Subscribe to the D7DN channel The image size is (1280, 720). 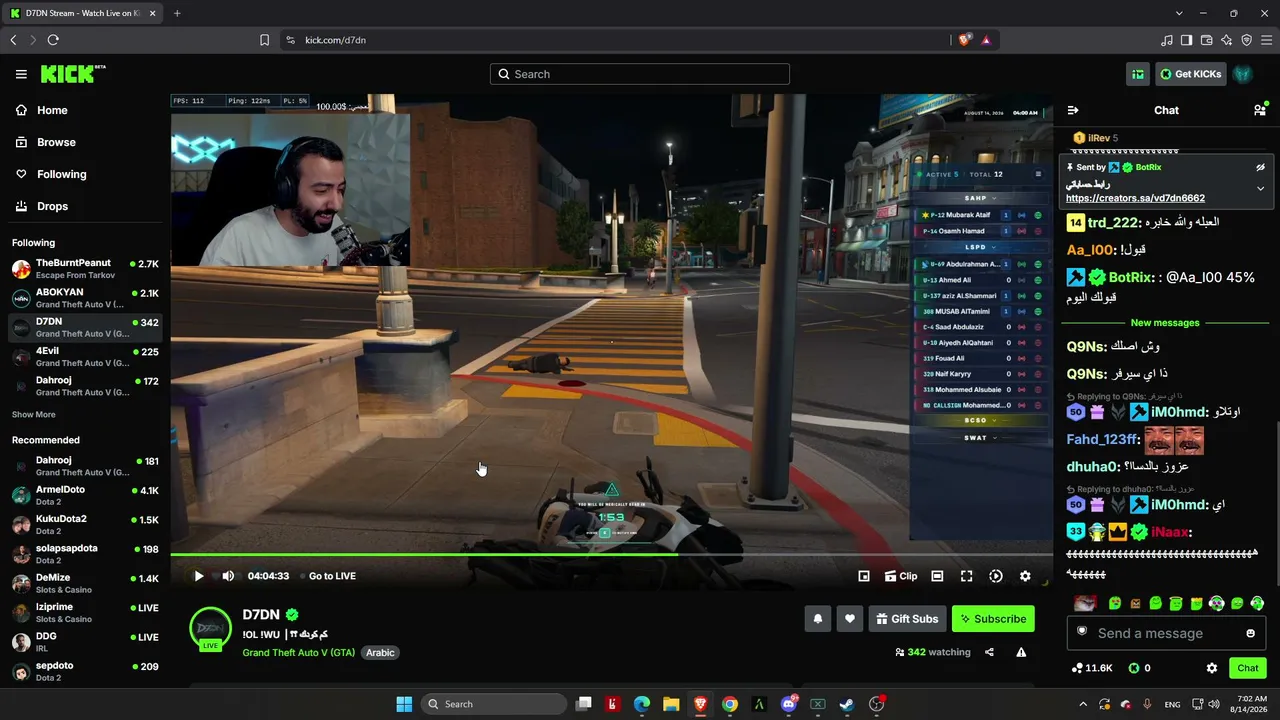pos(993,619)
